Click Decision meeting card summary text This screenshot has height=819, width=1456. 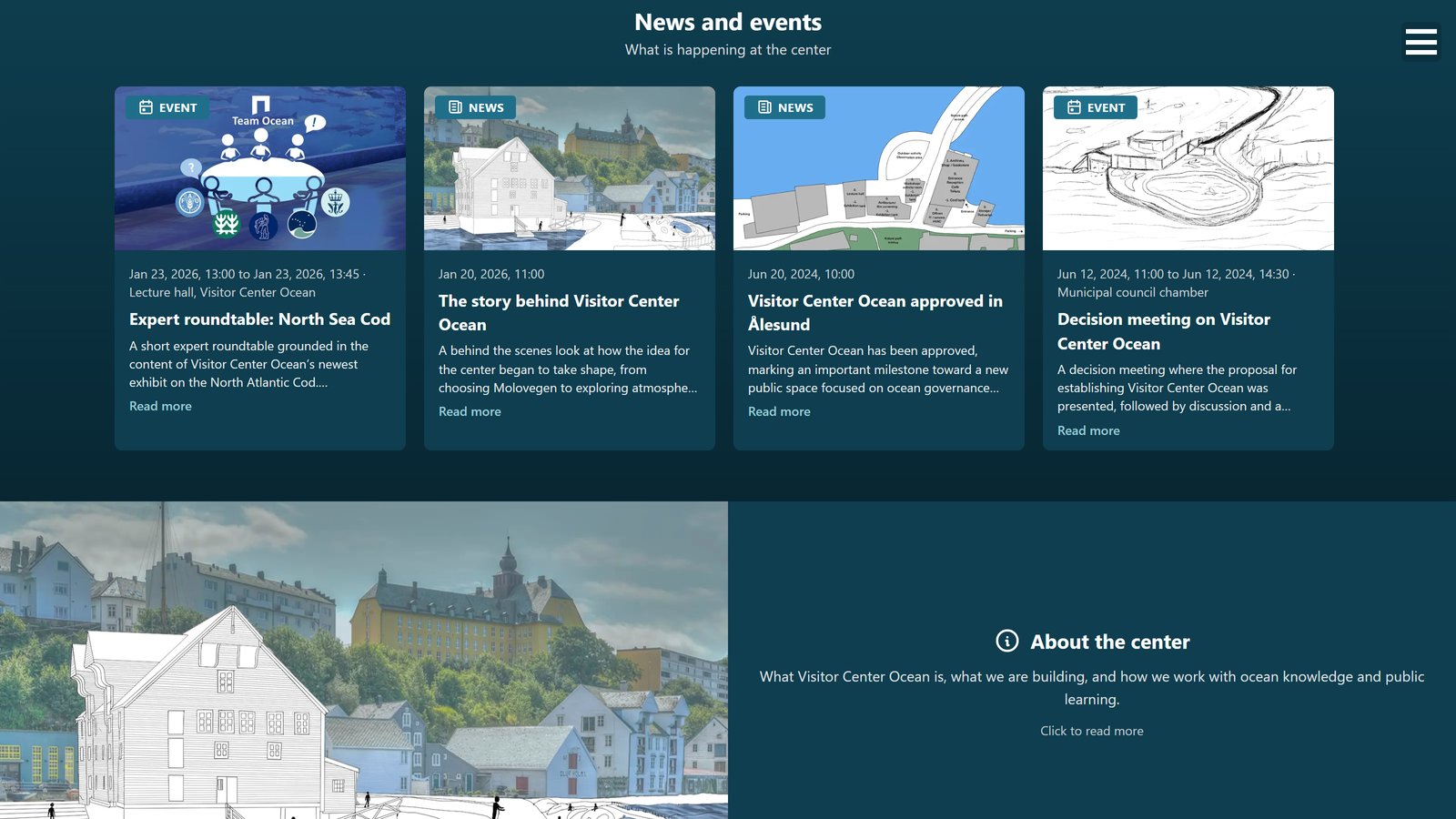pyautogui.click(x=1178, y=388)
